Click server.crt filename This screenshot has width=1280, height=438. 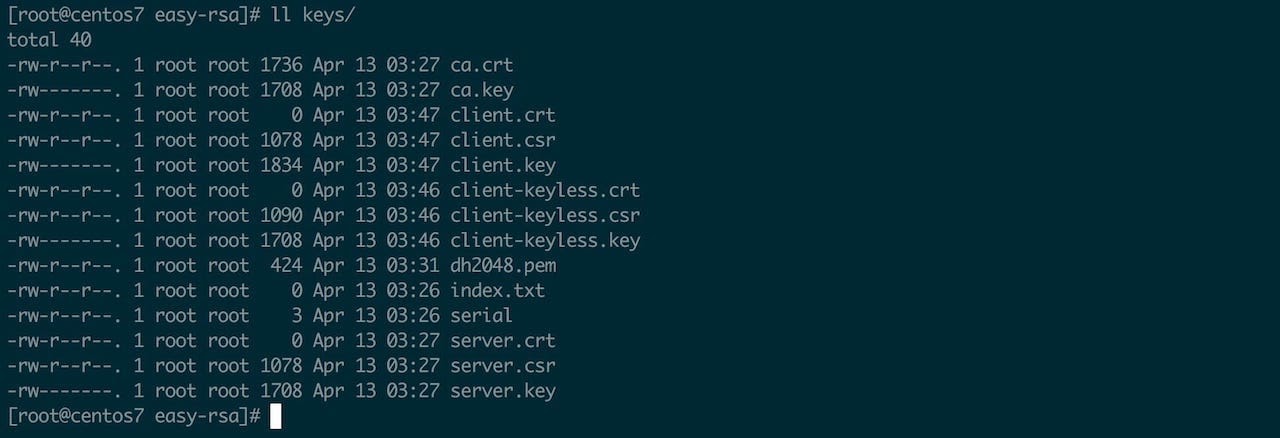(503, 340)
